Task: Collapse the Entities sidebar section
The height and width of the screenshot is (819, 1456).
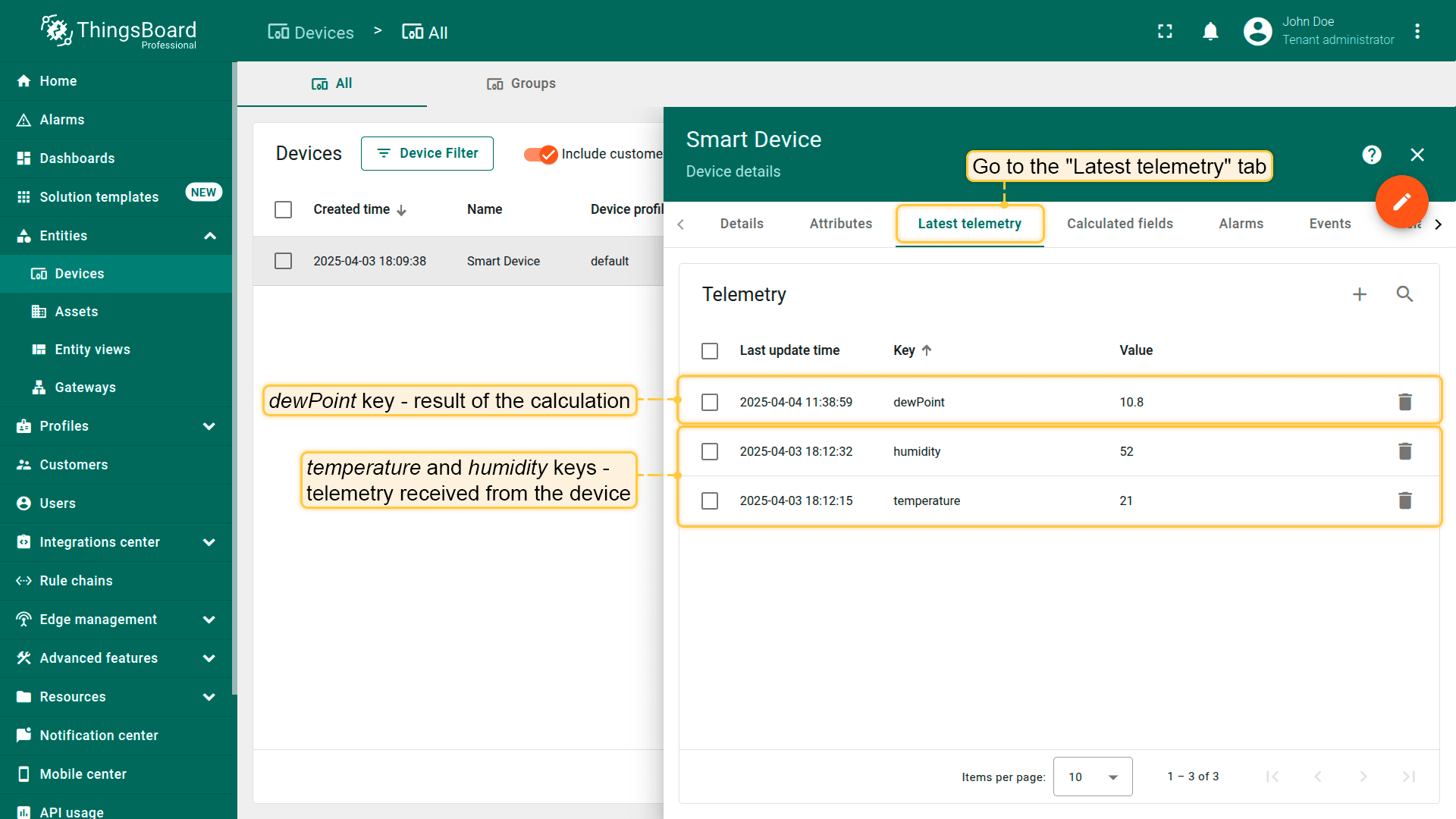Action: [x=209, y=236]
